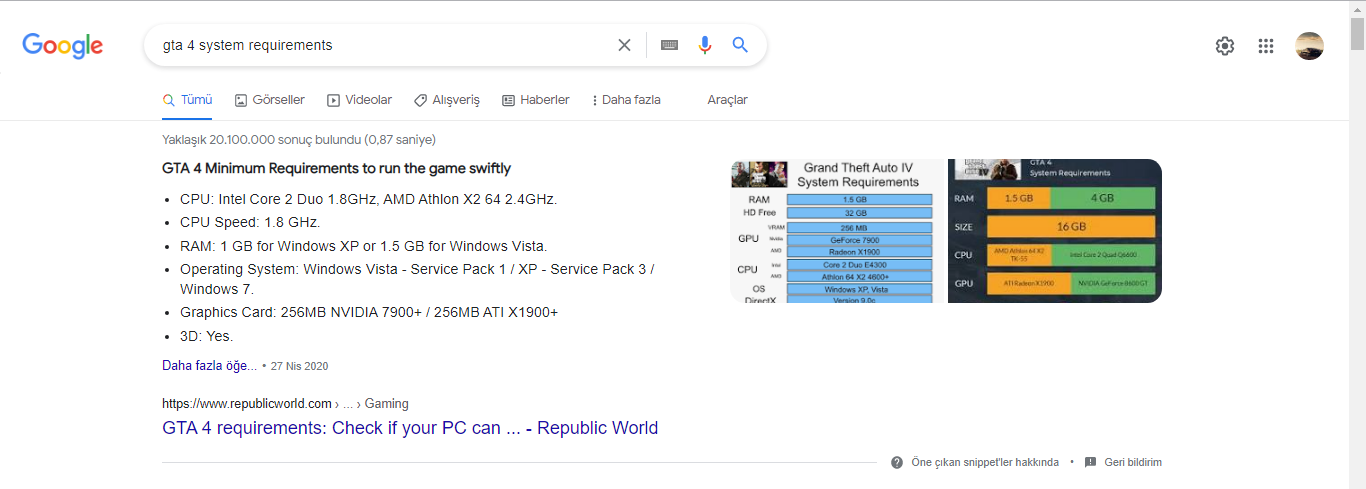This screenshot has width=1366, height=489.
Task: Click the snippet help question icon
Action: pos(897,462)
